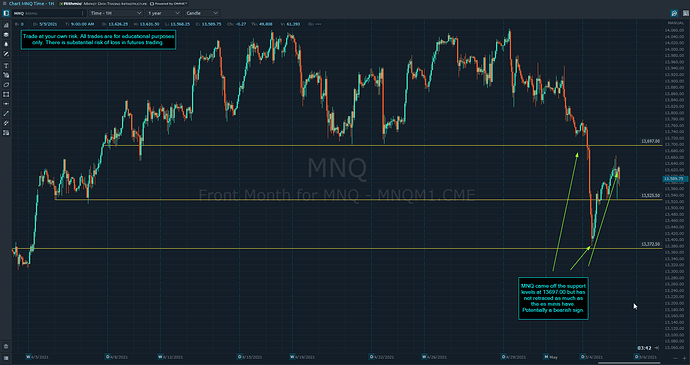Select the trend line tool

[6, 114]
